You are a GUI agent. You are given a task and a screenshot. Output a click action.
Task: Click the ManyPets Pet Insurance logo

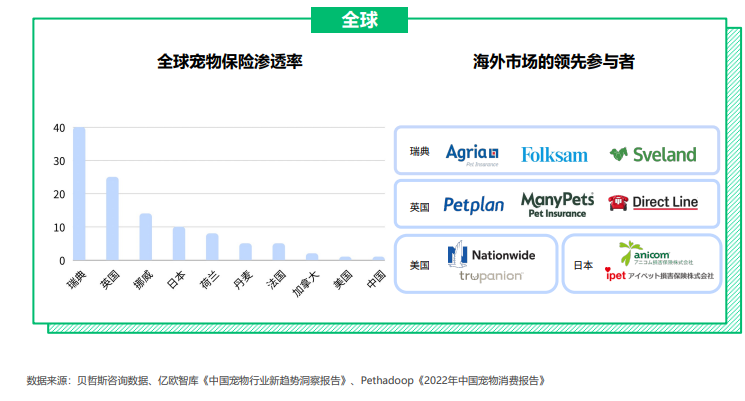pos(557,205)
